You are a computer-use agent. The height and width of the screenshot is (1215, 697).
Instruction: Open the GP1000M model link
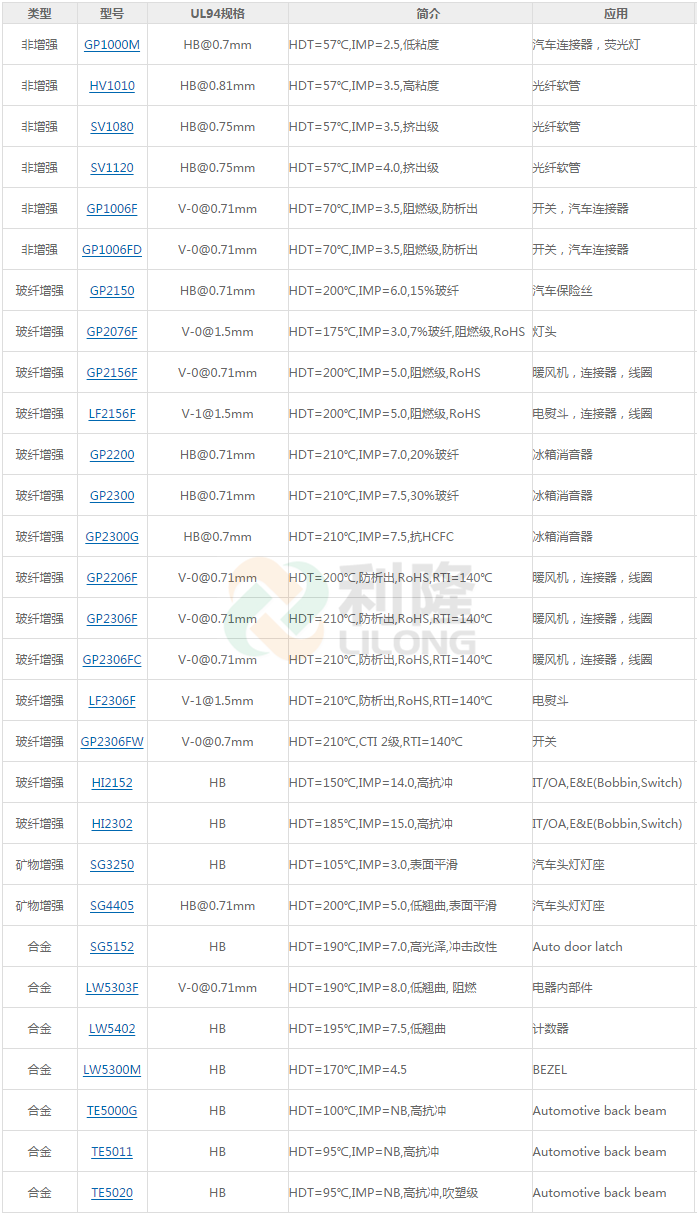click(x=112, y=45)
